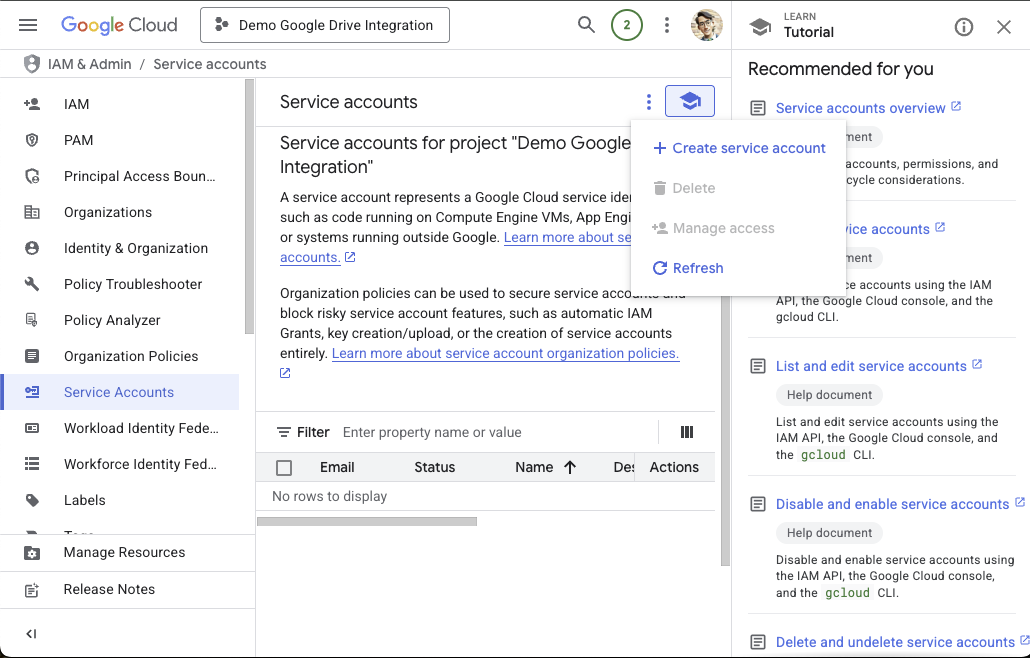Click the Identity & Organization person icon
Screen dimensions: 1030x658
[32, 248]
